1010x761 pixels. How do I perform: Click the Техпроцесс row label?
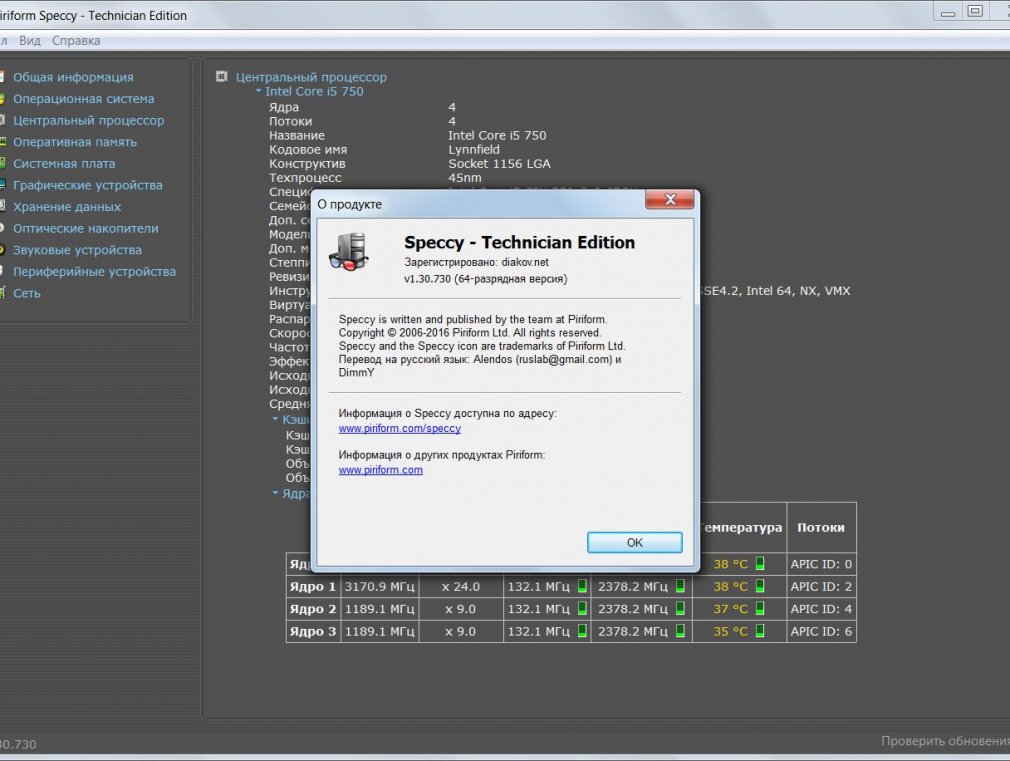point(305,178)
